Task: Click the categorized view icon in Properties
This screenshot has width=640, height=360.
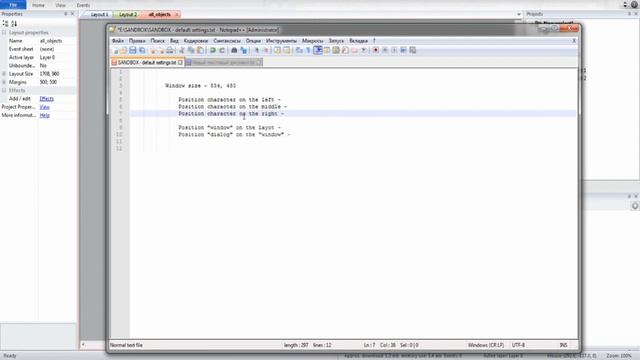Action: (5, 24)
